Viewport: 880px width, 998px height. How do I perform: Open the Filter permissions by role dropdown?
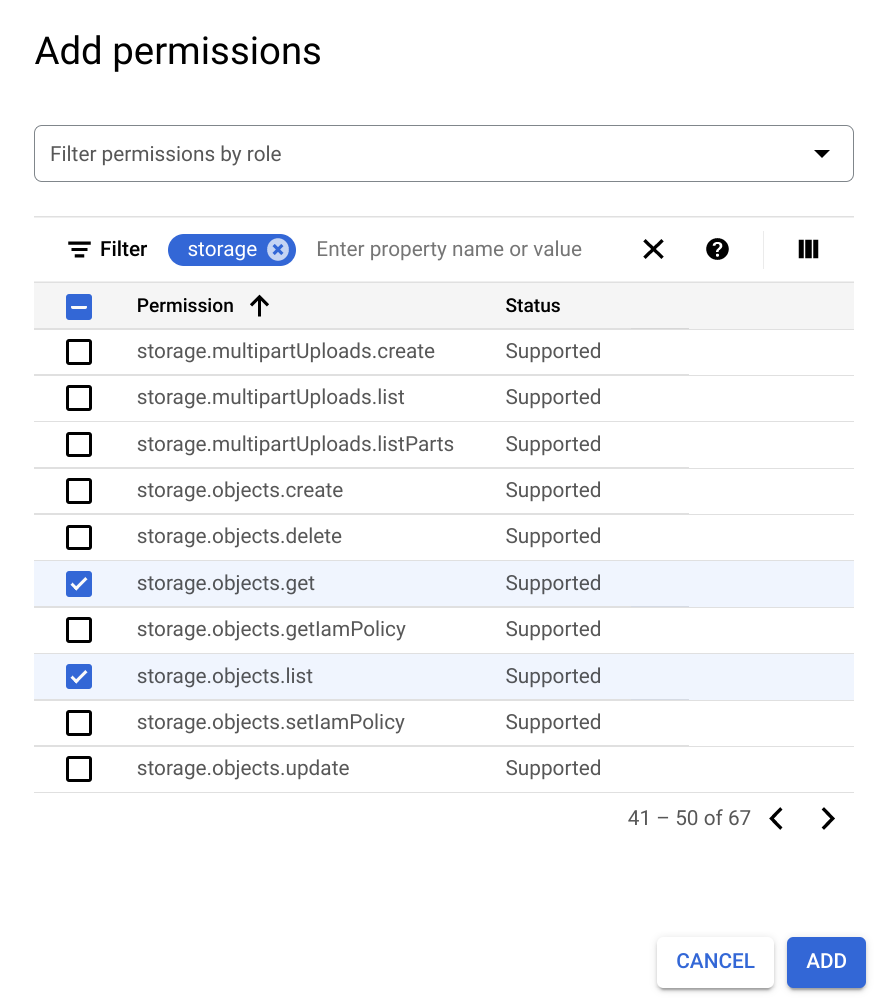coord(443,153)
